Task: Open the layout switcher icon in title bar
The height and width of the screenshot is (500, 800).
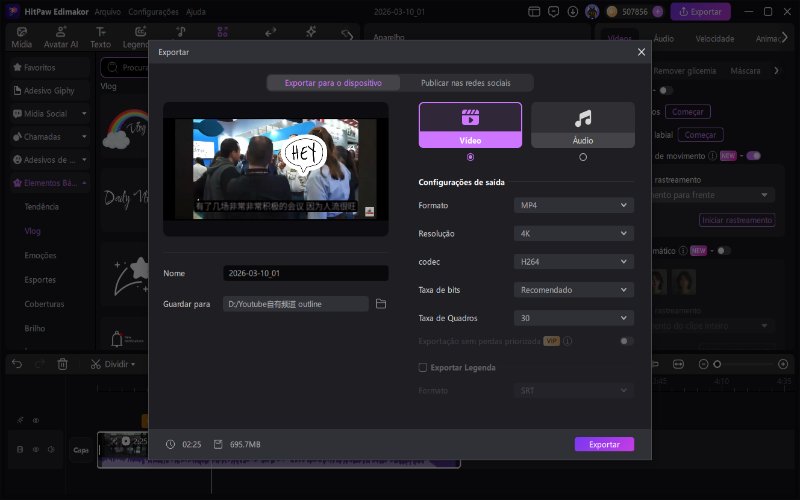Action: pyautogui.click(x=534, y=11)
